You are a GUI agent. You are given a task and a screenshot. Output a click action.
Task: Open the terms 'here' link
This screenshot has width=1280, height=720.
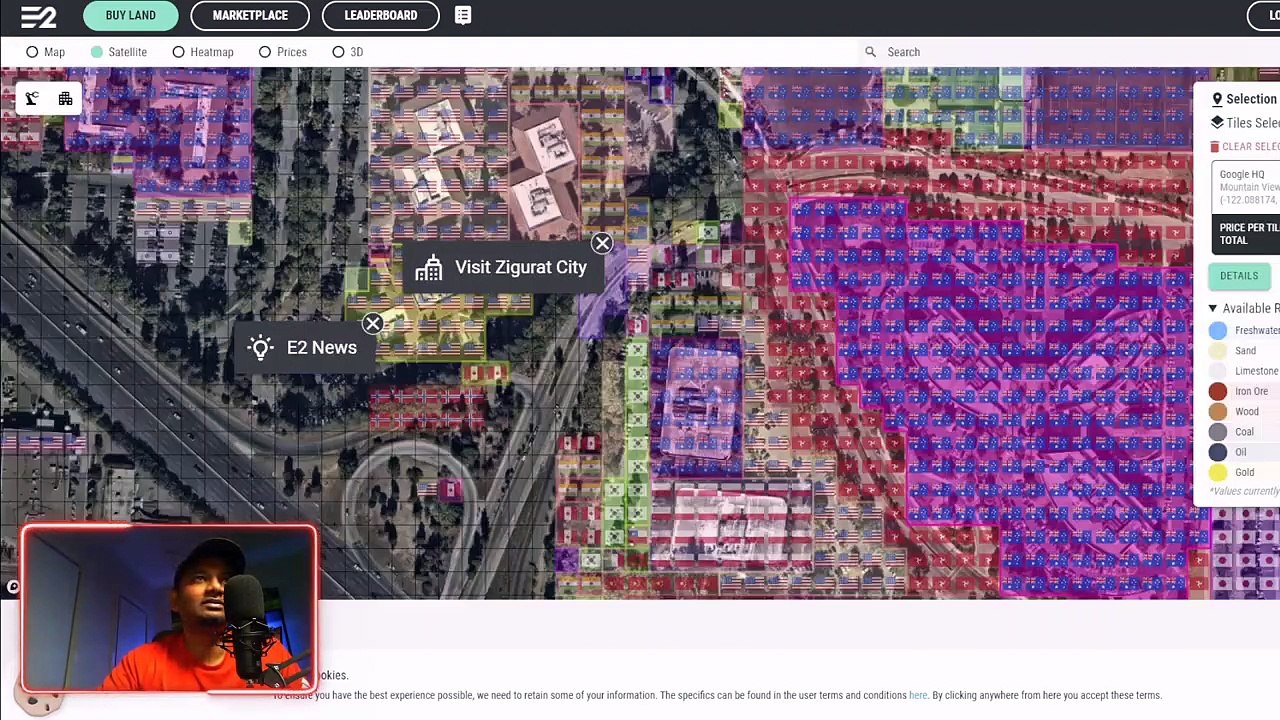coord(918,695)
